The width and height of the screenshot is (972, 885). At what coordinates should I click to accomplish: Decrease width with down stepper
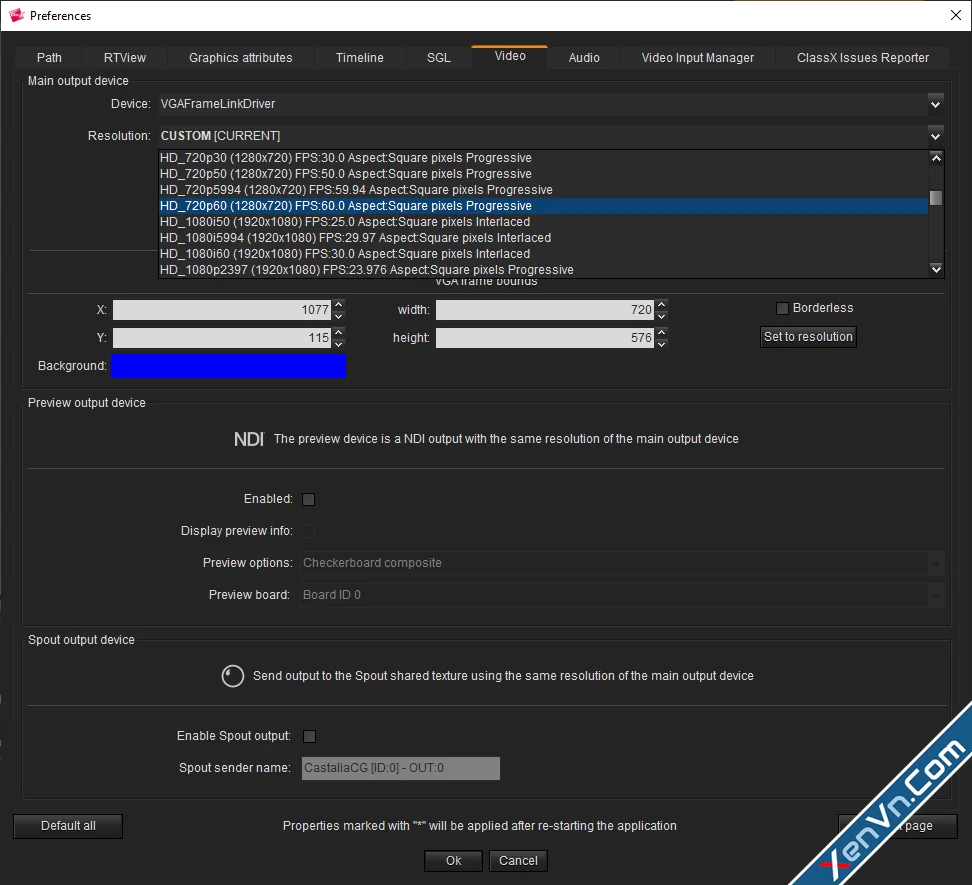661,315
